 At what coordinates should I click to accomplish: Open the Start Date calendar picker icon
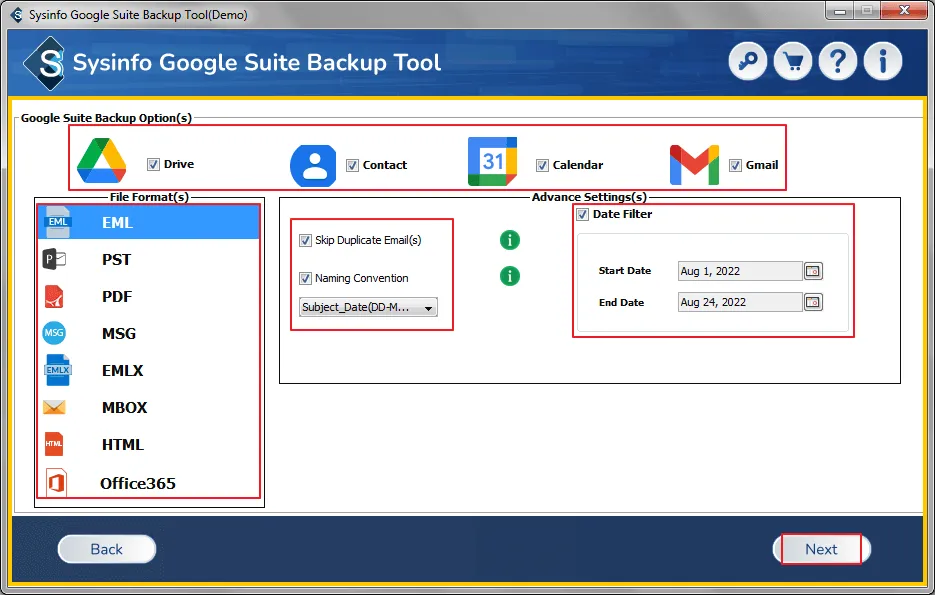point(813,271)
